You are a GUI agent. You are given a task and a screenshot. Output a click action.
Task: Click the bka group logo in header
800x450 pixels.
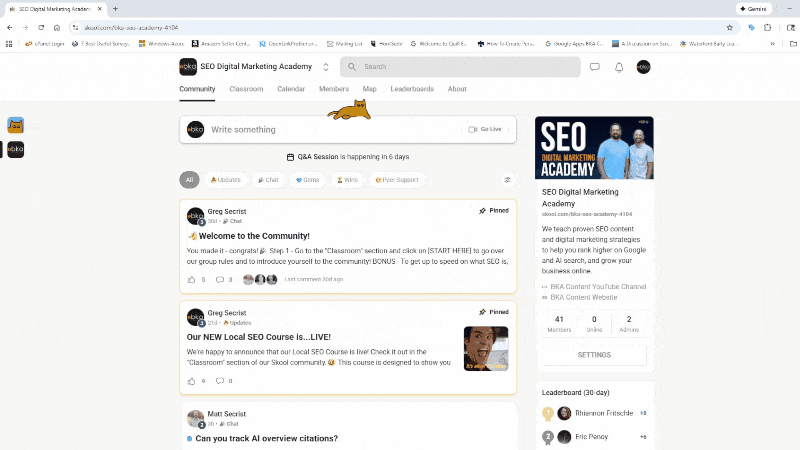188,67
